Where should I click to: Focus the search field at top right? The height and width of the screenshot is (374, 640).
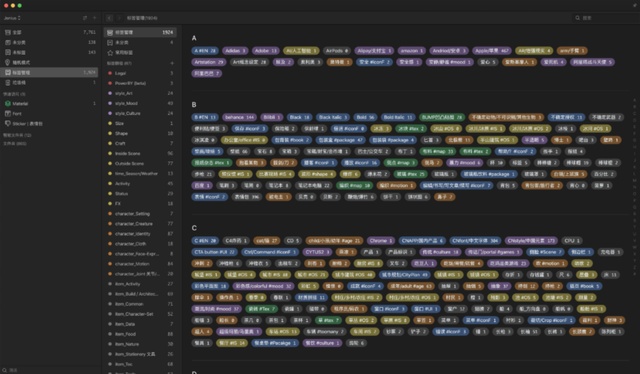604,18
